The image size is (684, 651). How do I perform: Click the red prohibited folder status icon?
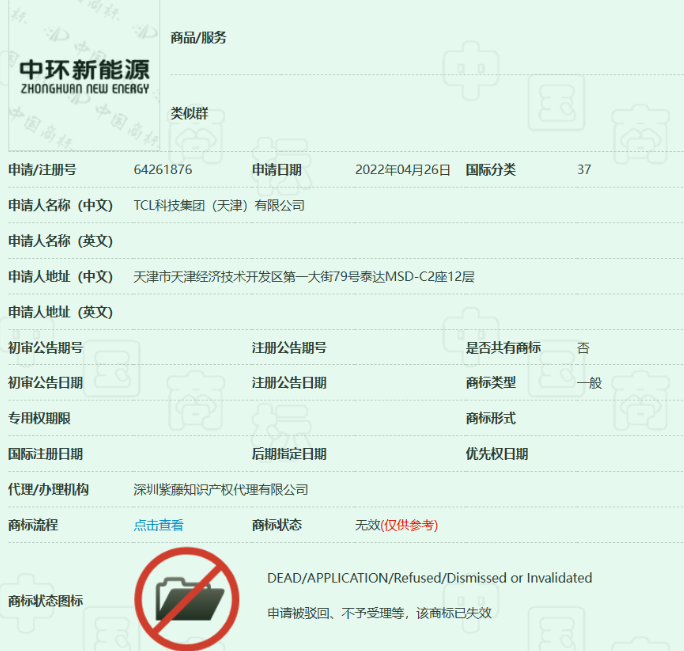187,599
